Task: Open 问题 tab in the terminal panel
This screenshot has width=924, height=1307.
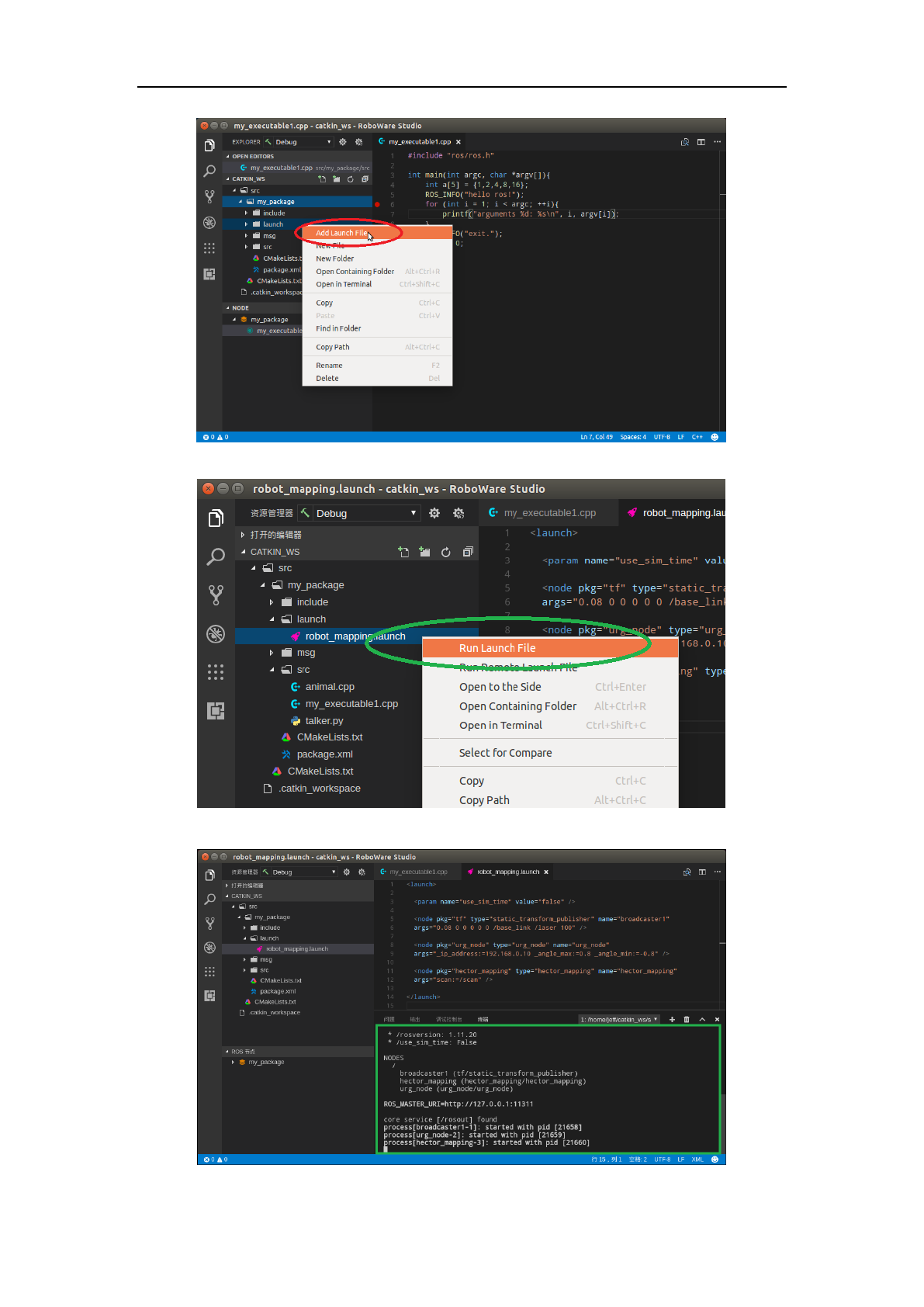Action: point(389,1019)
